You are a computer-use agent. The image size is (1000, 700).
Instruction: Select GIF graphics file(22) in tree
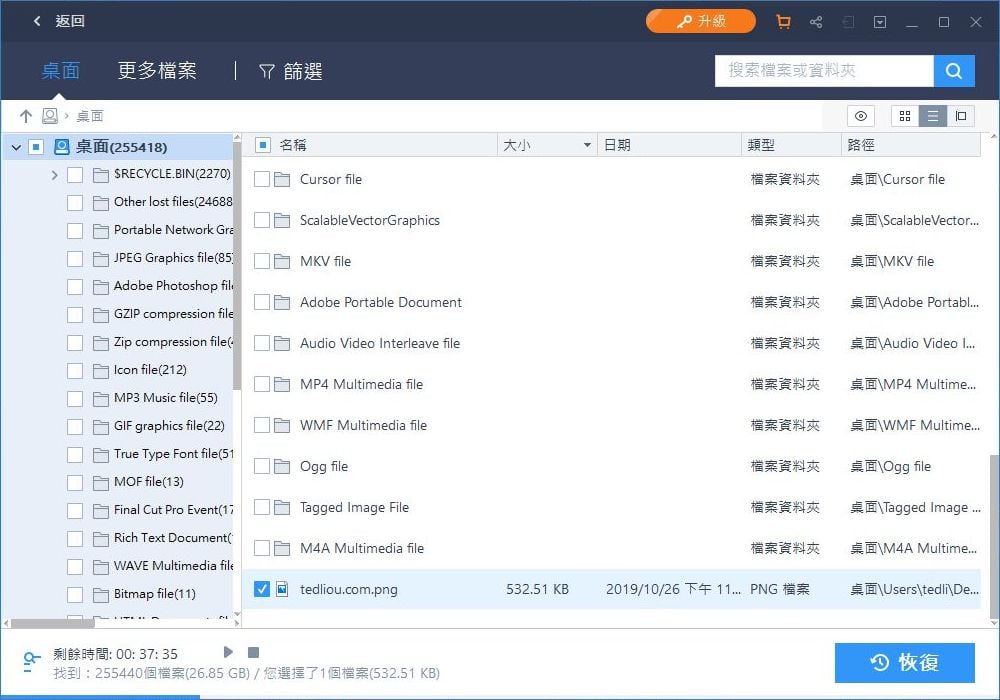[x=169, y=427]
